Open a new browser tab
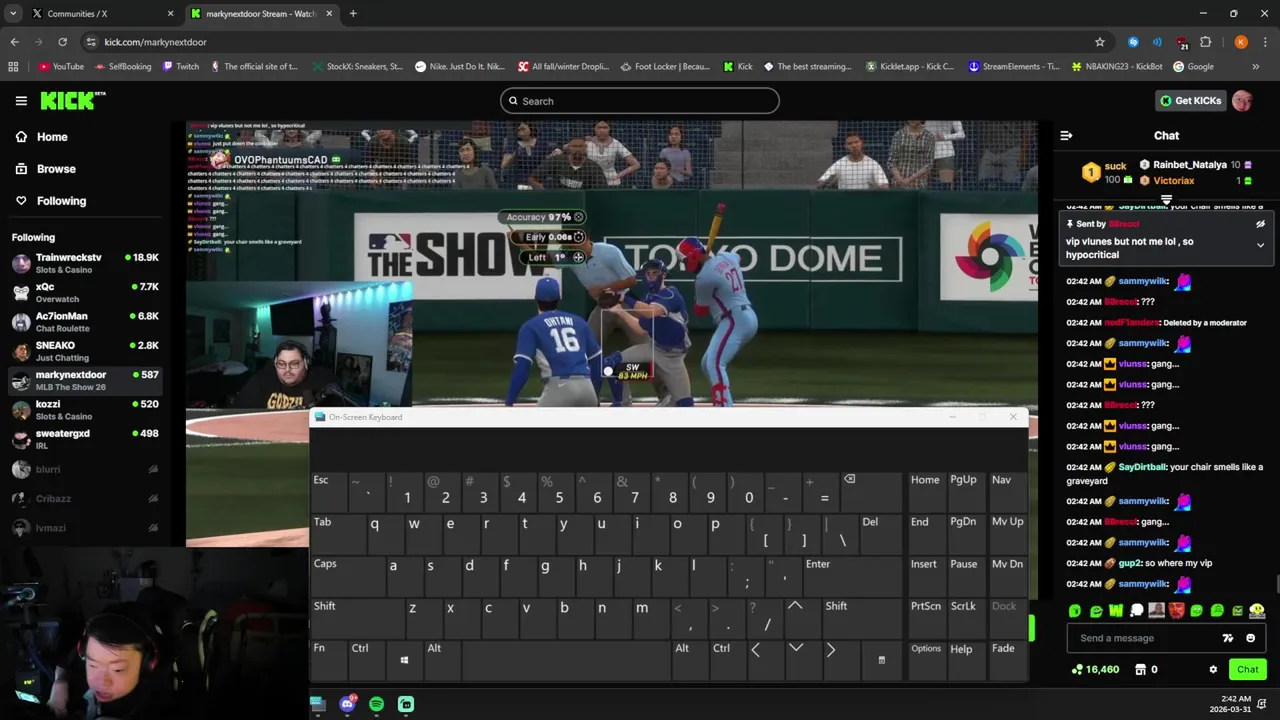 (x=353, y=14)
